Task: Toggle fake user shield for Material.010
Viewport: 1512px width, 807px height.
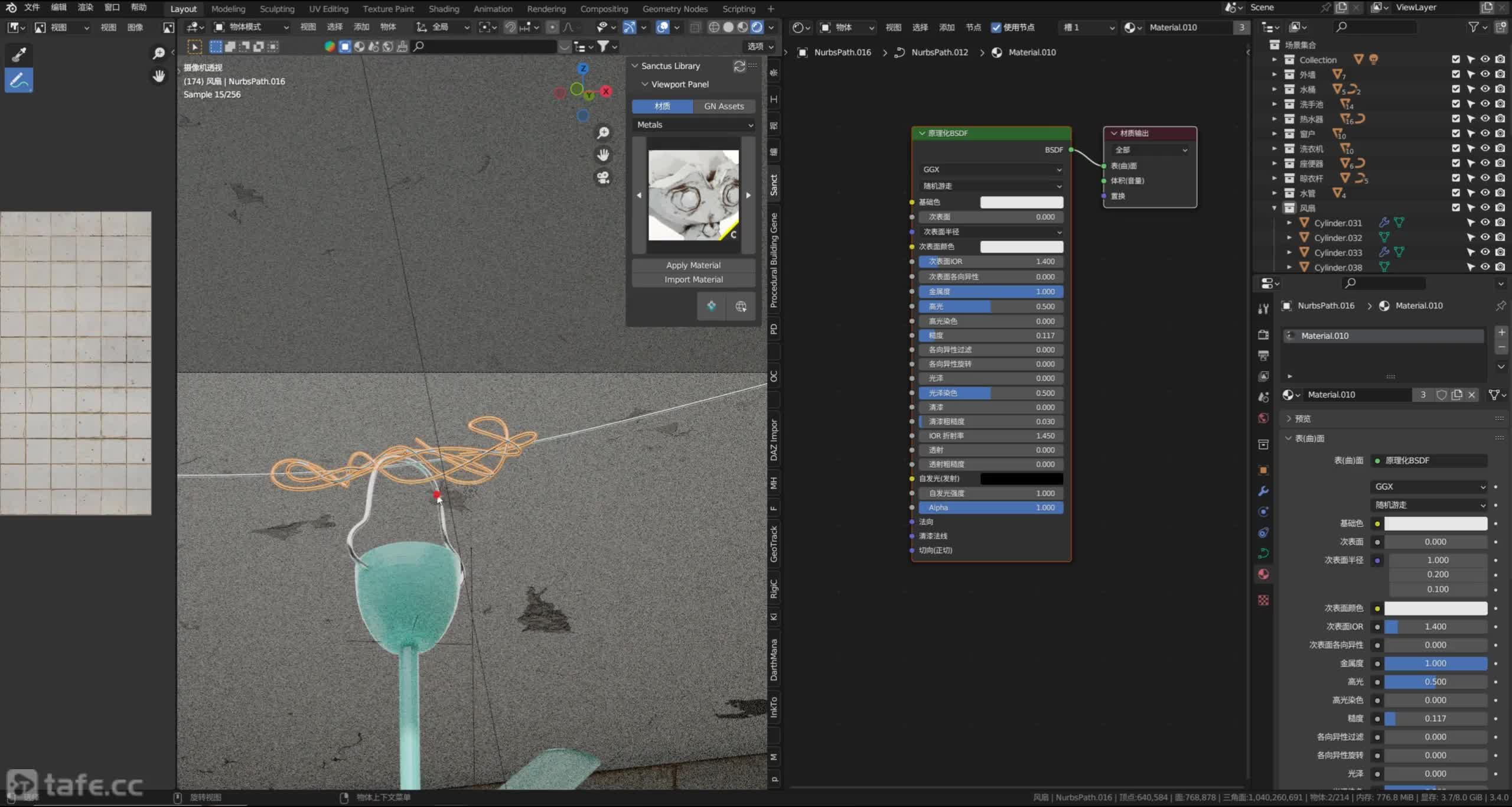Action: 1441,395
